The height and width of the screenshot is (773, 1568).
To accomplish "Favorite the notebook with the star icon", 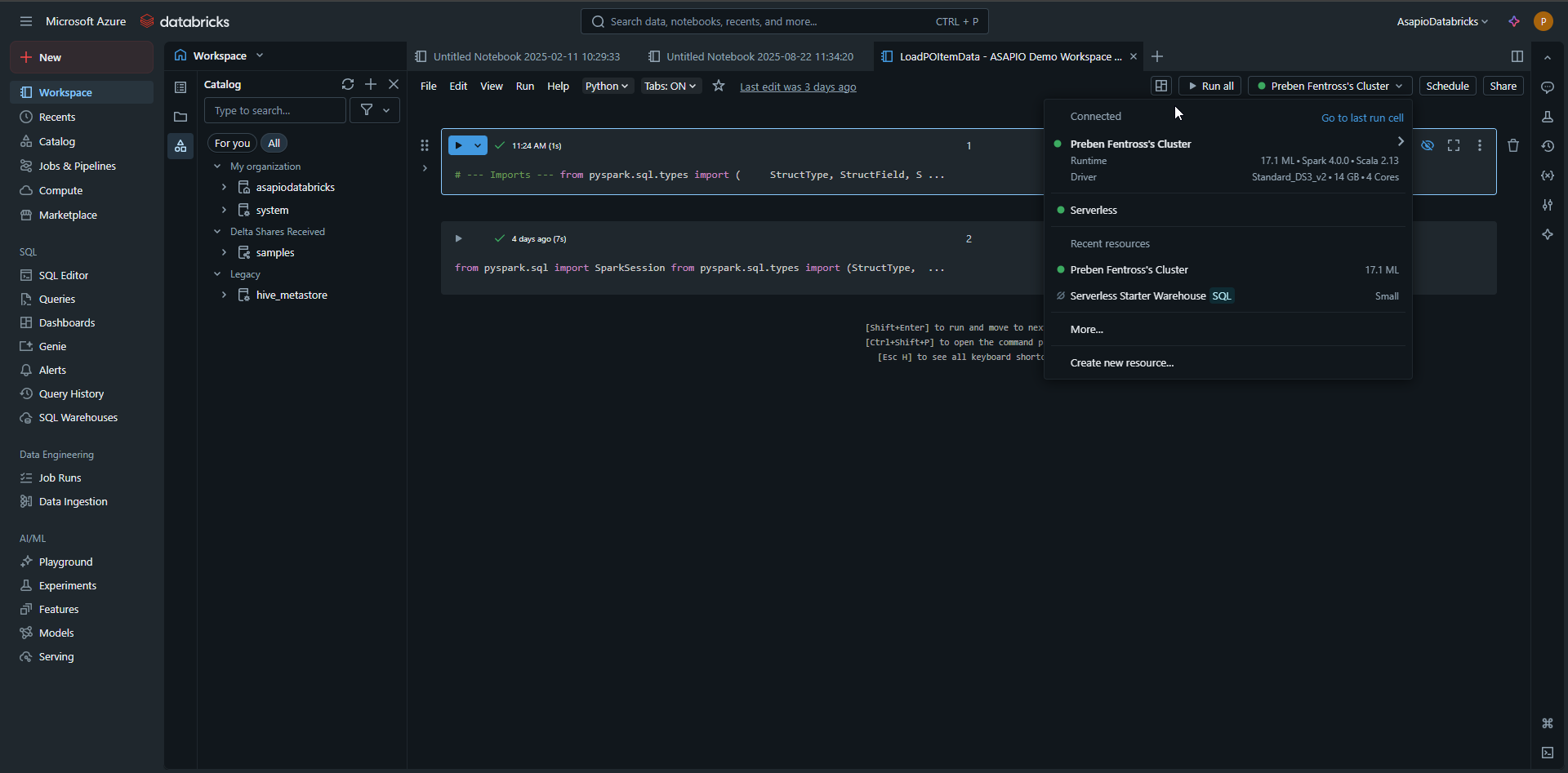I will [719, 86].
